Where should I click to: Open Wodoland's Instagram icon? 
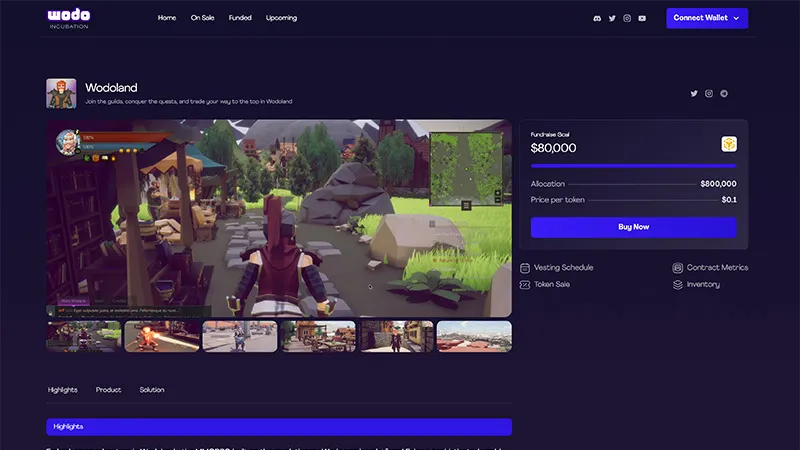click(709, 93)
